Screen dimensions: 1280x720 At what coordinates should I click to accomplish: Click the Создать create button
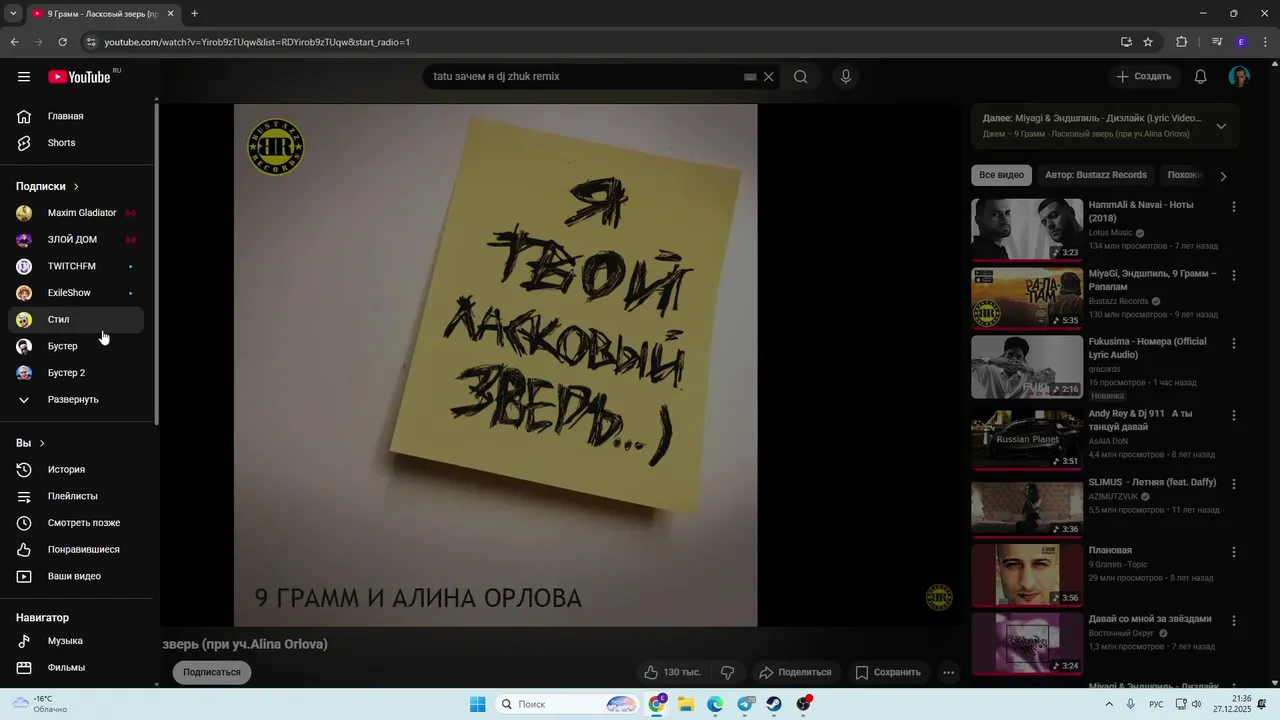click(x=1143, y=77)
